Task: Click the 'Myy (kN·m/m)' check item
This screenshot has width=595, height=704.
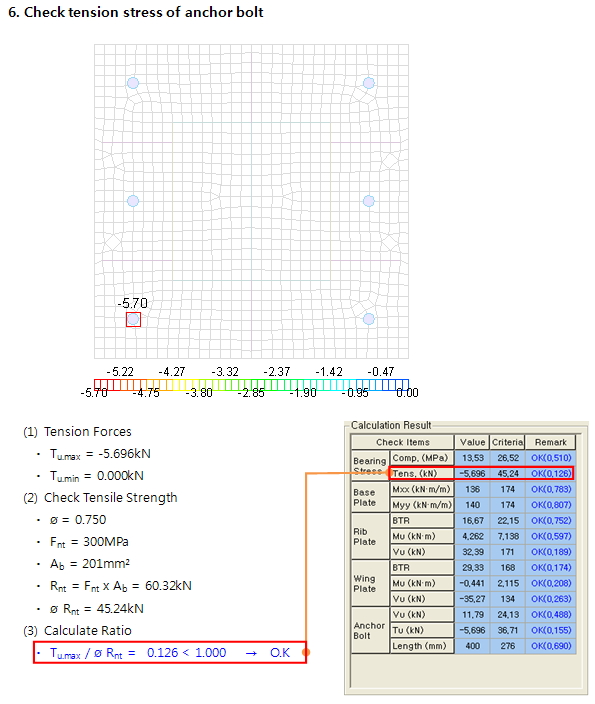Action: 421,505
